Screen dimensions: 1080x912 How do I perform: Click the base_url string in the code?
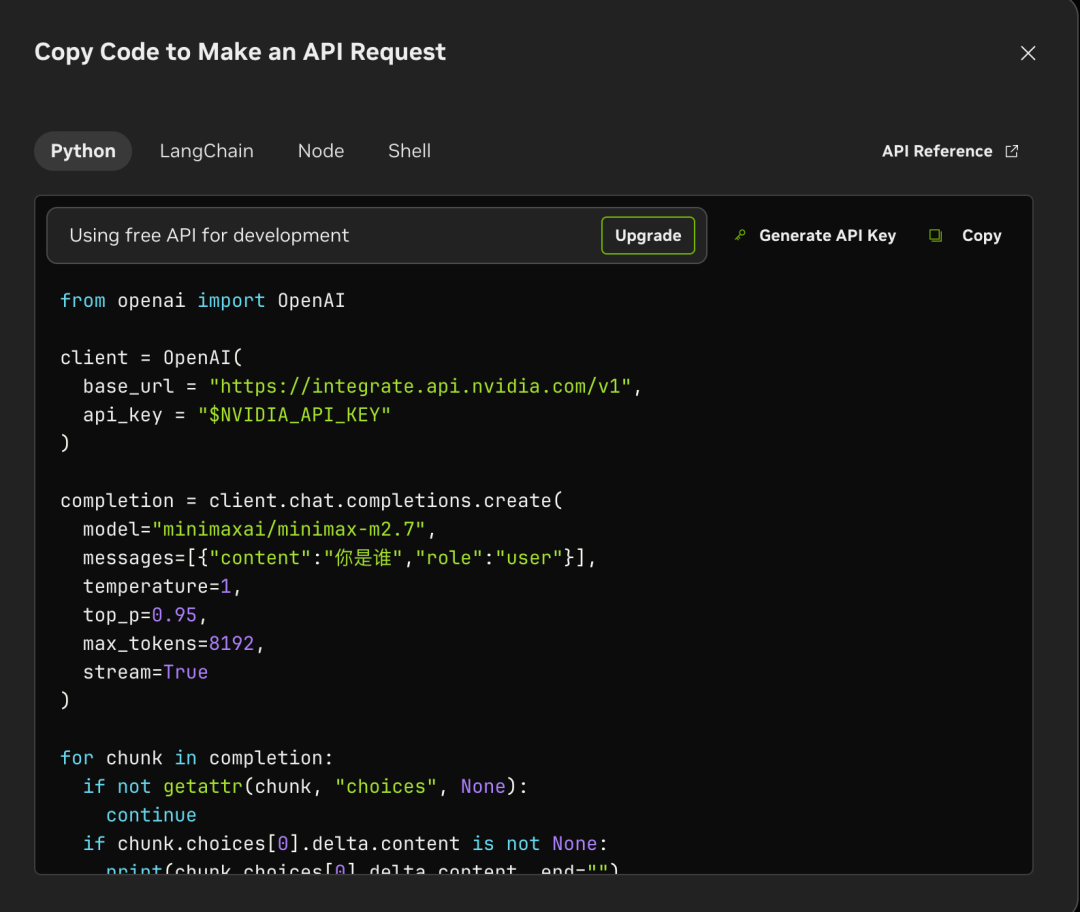point(420,386)
